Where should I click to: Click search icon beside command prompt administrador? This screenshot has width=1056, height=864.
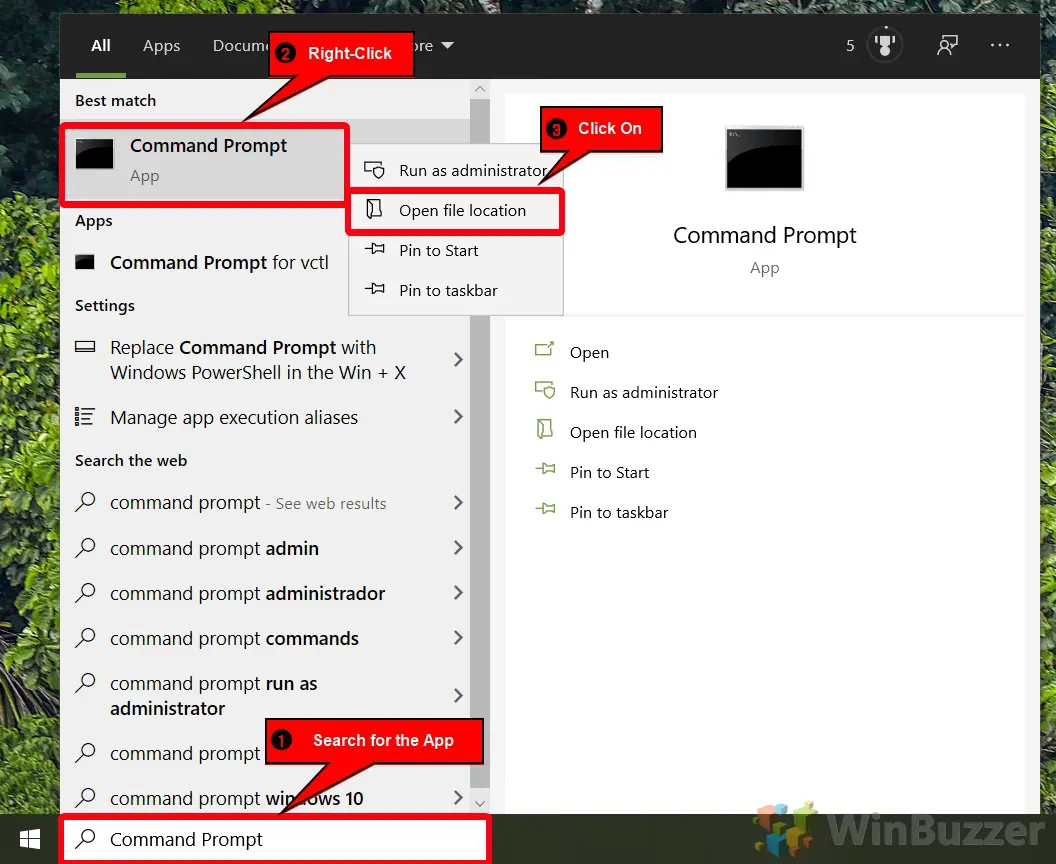[x=86, y=592]
